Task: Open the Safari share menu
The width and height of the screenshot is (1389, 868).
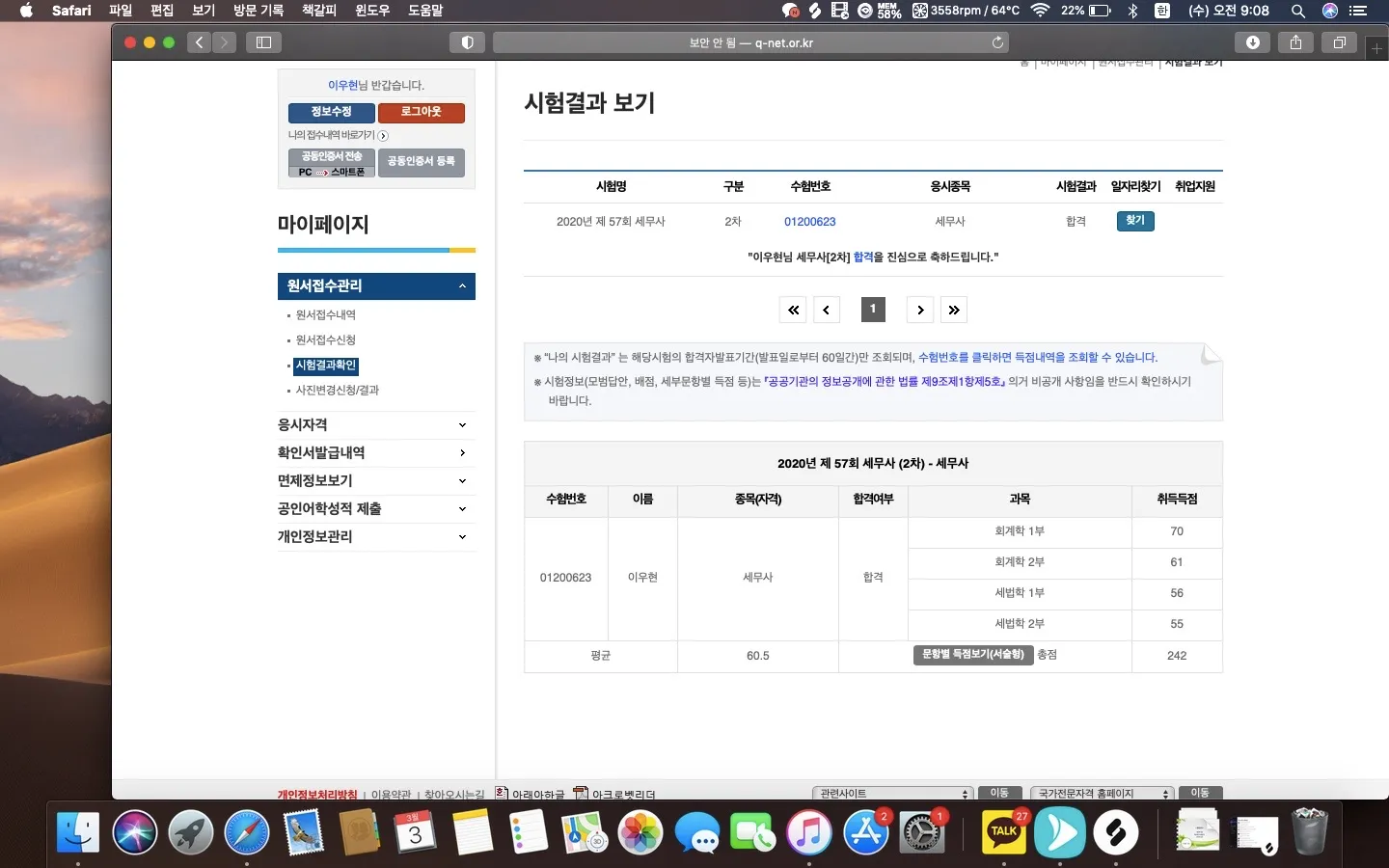Action: [x=1295, y=42]
